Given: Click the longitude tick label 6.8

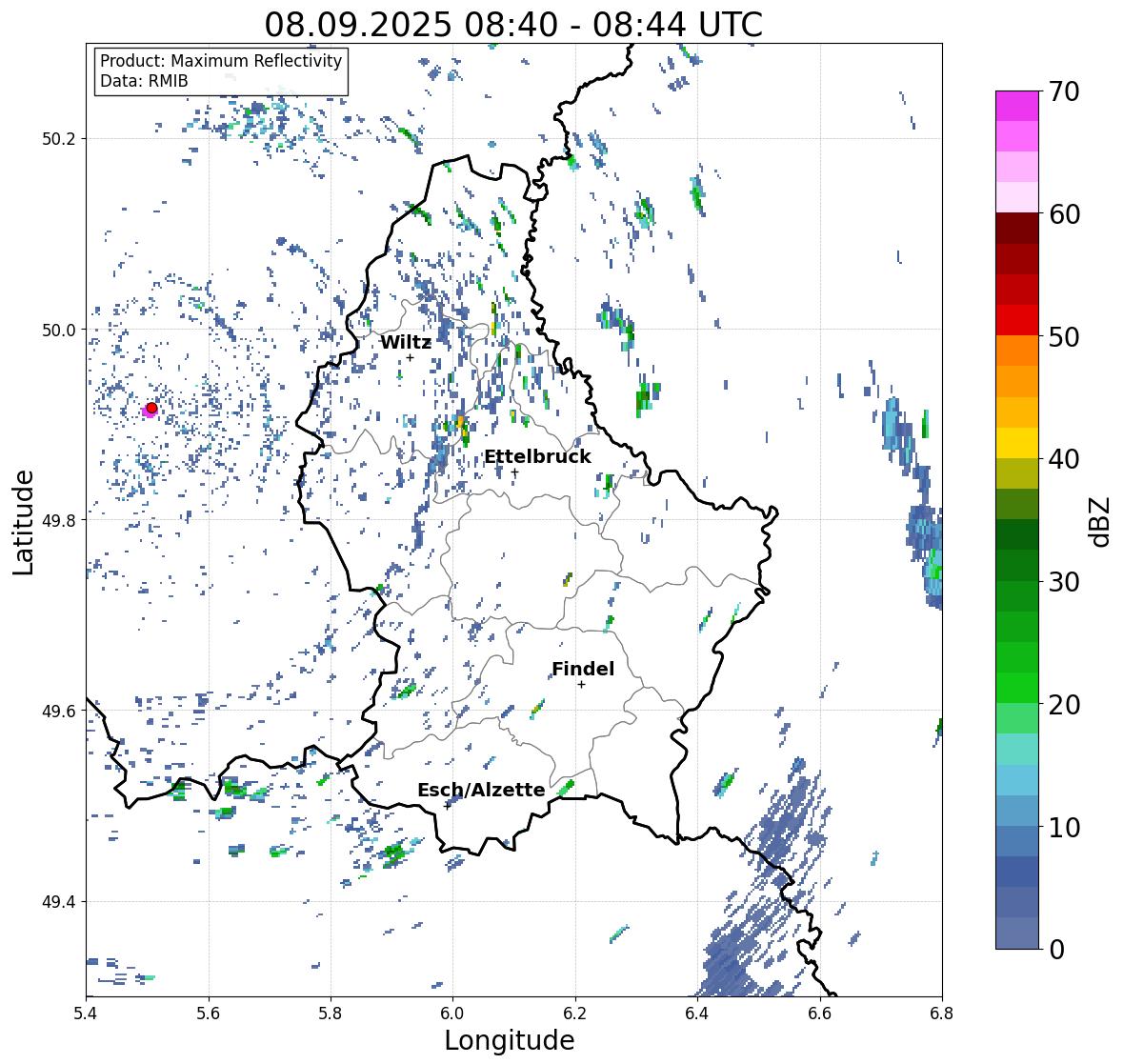Looking at the screenshot, I should (941, 1014).
